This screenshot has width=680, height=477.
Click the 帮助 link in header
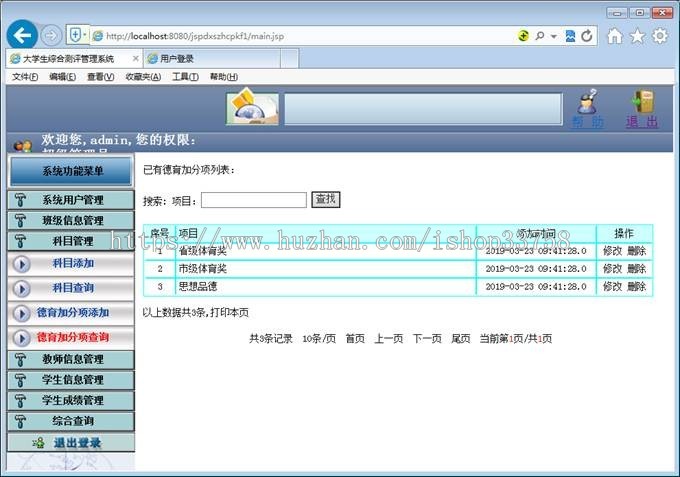[x=588, y=122]
